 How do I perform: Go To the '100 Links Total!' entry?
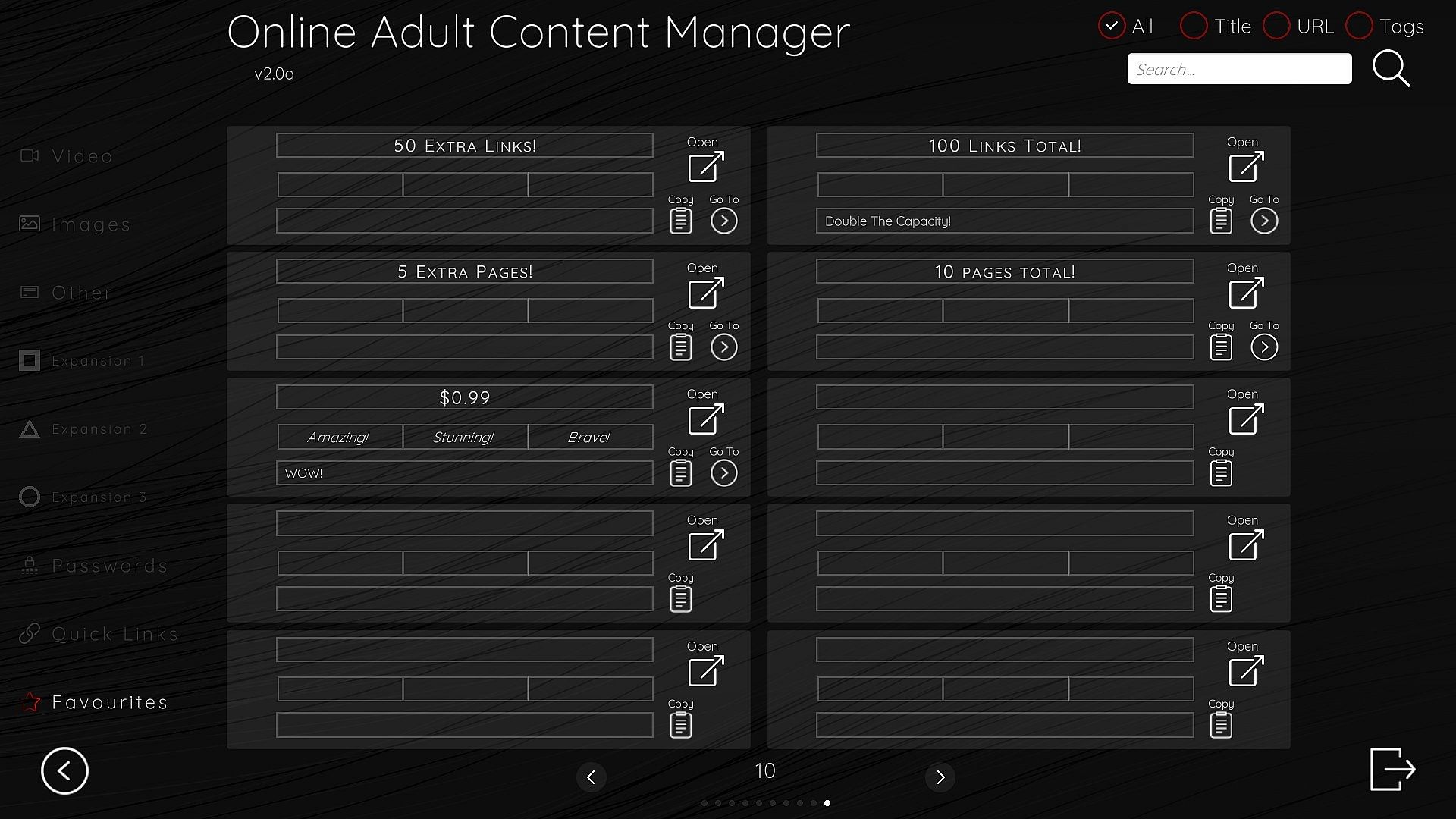tap(1263, 221)
